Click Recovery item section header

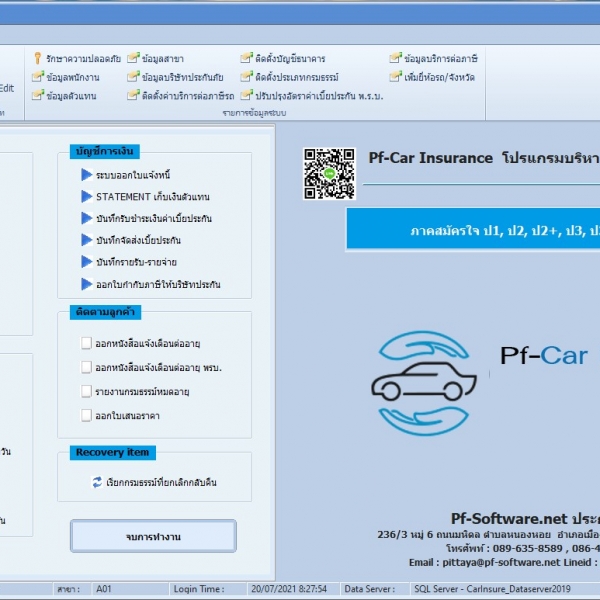coord(112,452)
